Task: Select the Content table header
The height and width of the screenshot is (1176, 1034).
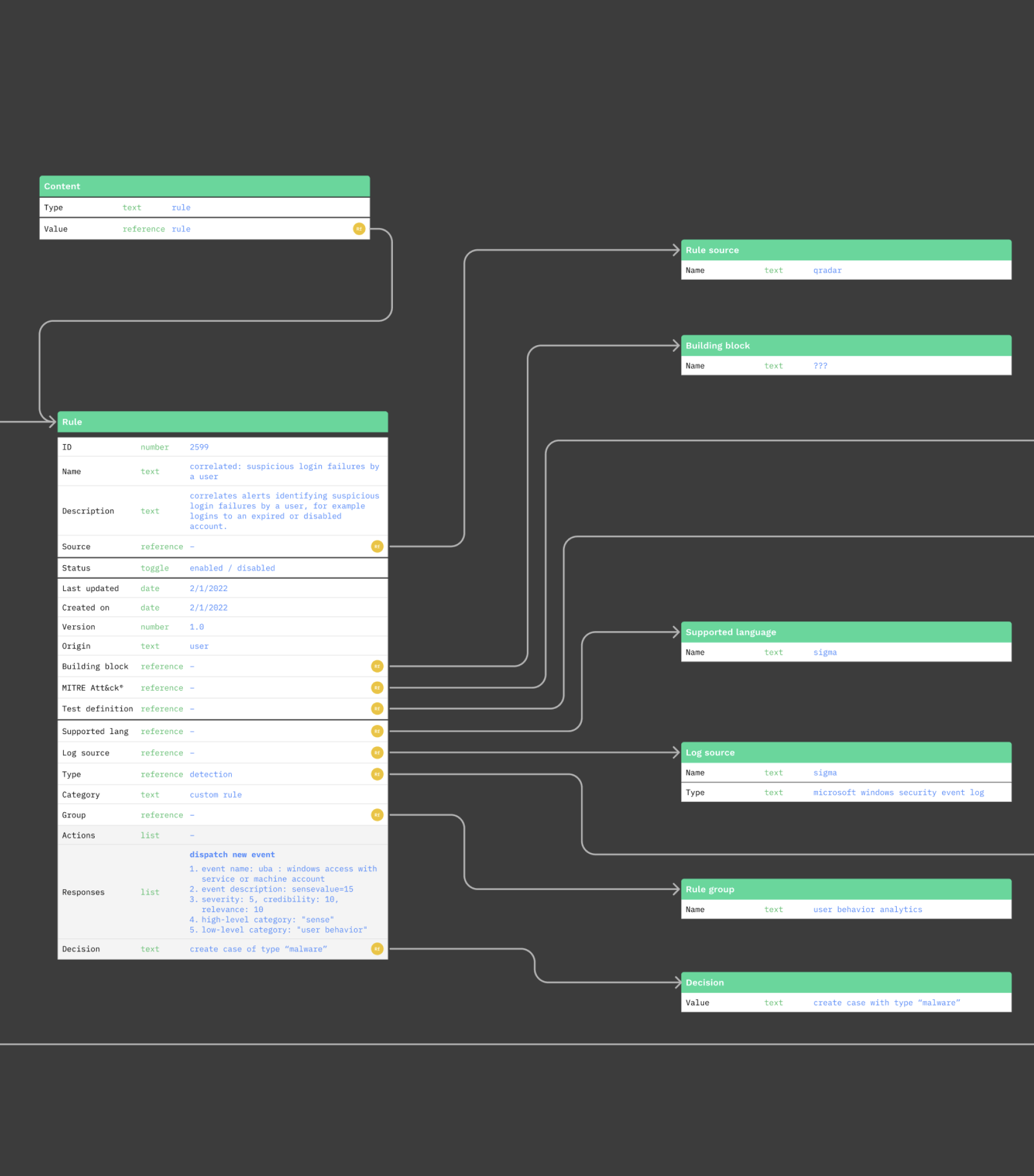Action: pos(205,186)
